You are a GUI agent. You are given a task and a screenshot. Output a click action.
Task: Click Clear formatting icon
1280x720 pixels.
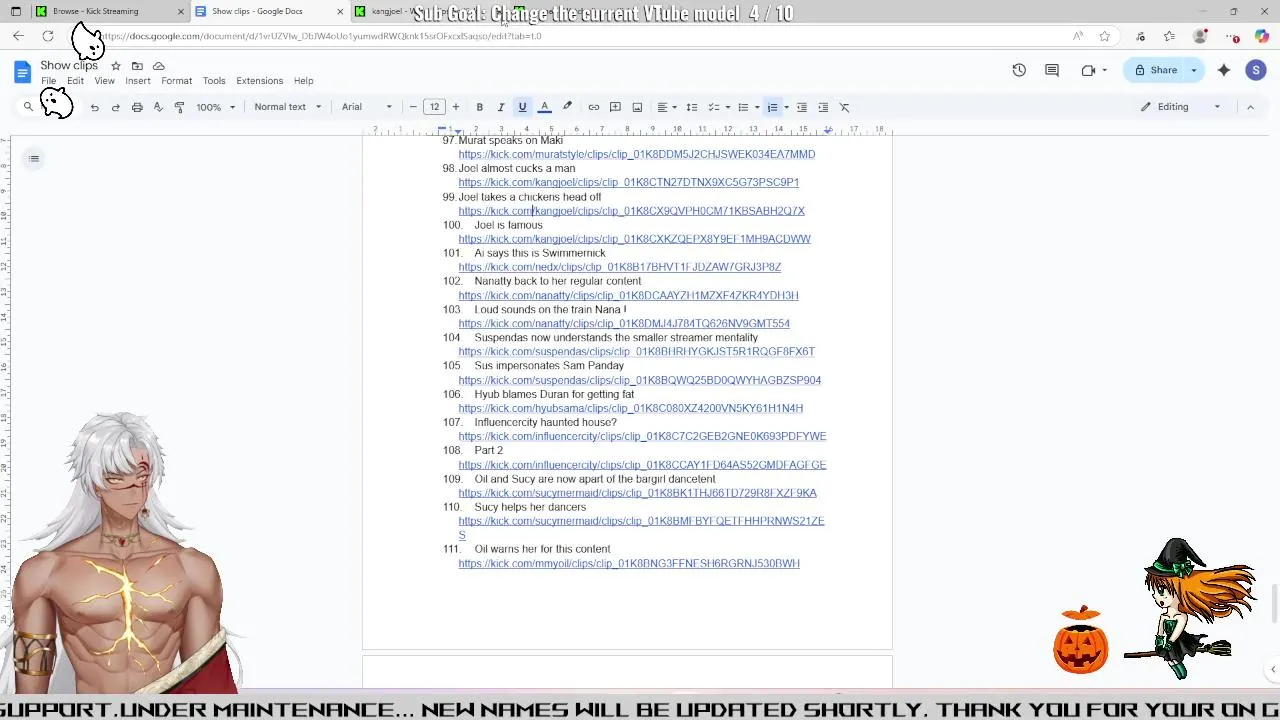[844, 107]
